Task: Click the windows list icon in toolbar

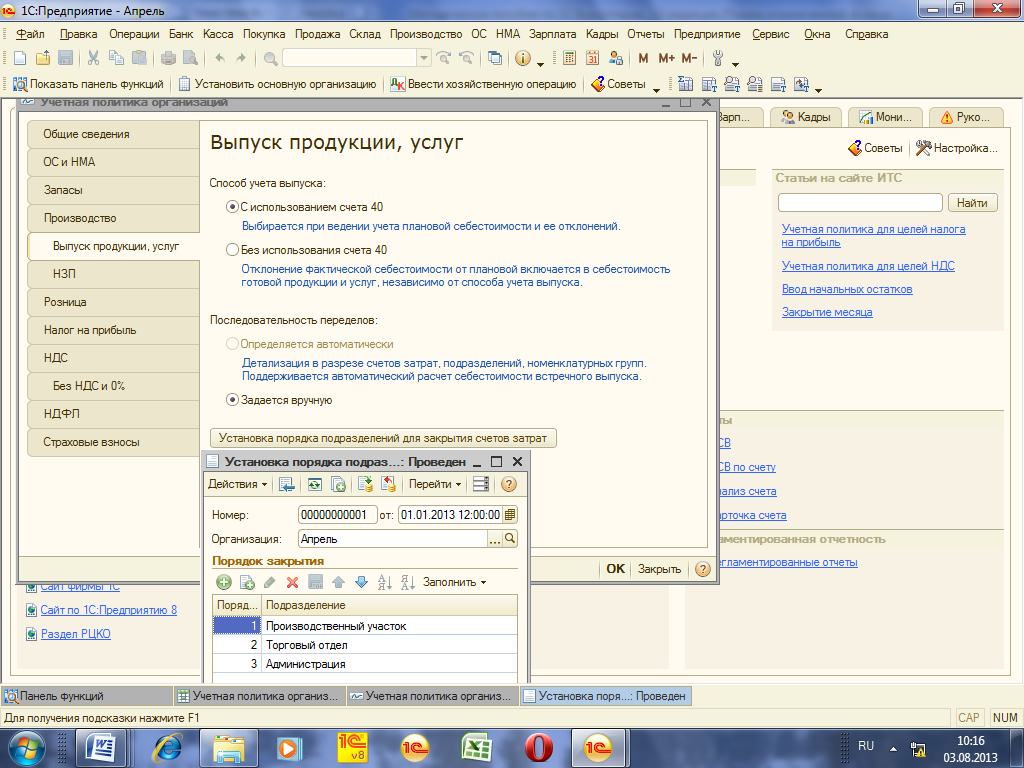Action: [495, 58]
